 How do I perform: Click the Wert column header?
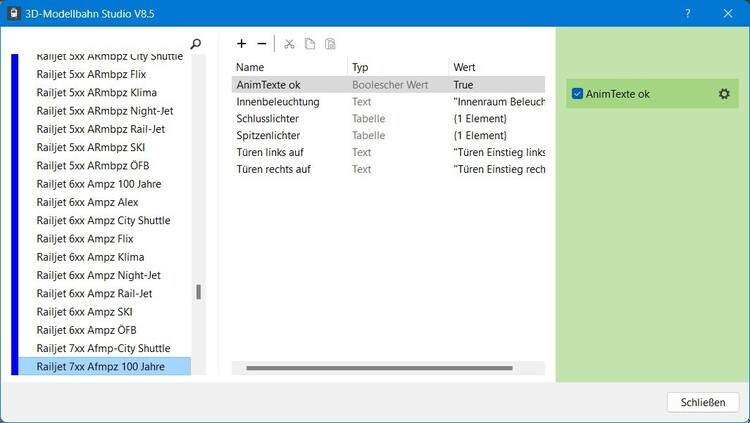point(497,67)
